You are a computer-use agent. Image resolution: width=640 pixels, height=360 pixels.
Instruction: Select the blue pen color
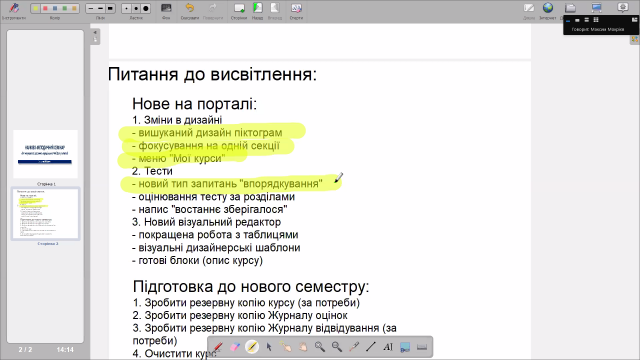click(x=55, y=9)
